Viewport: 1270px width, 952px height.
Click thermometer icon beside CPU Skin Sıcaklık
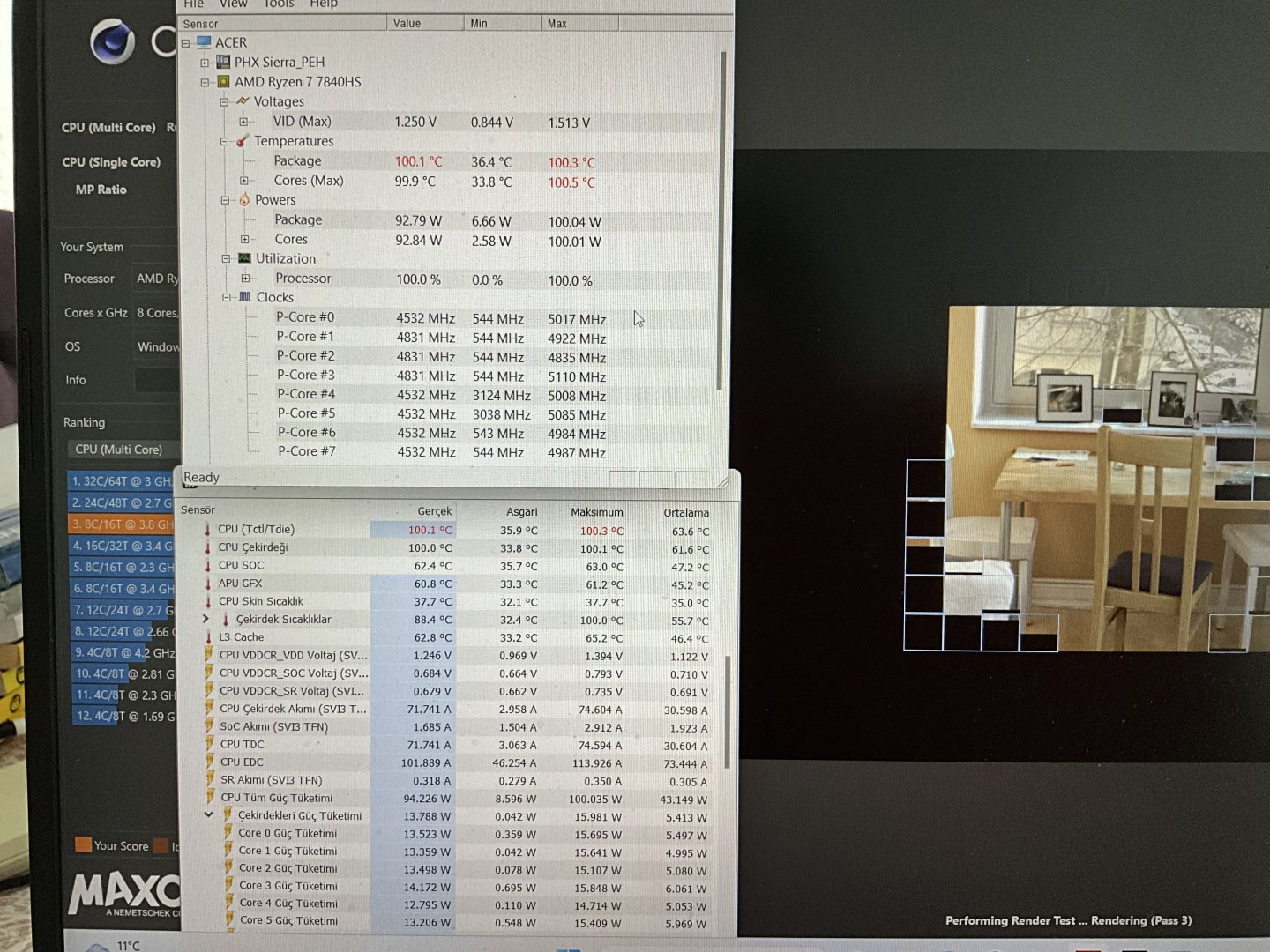coord(207,601)
